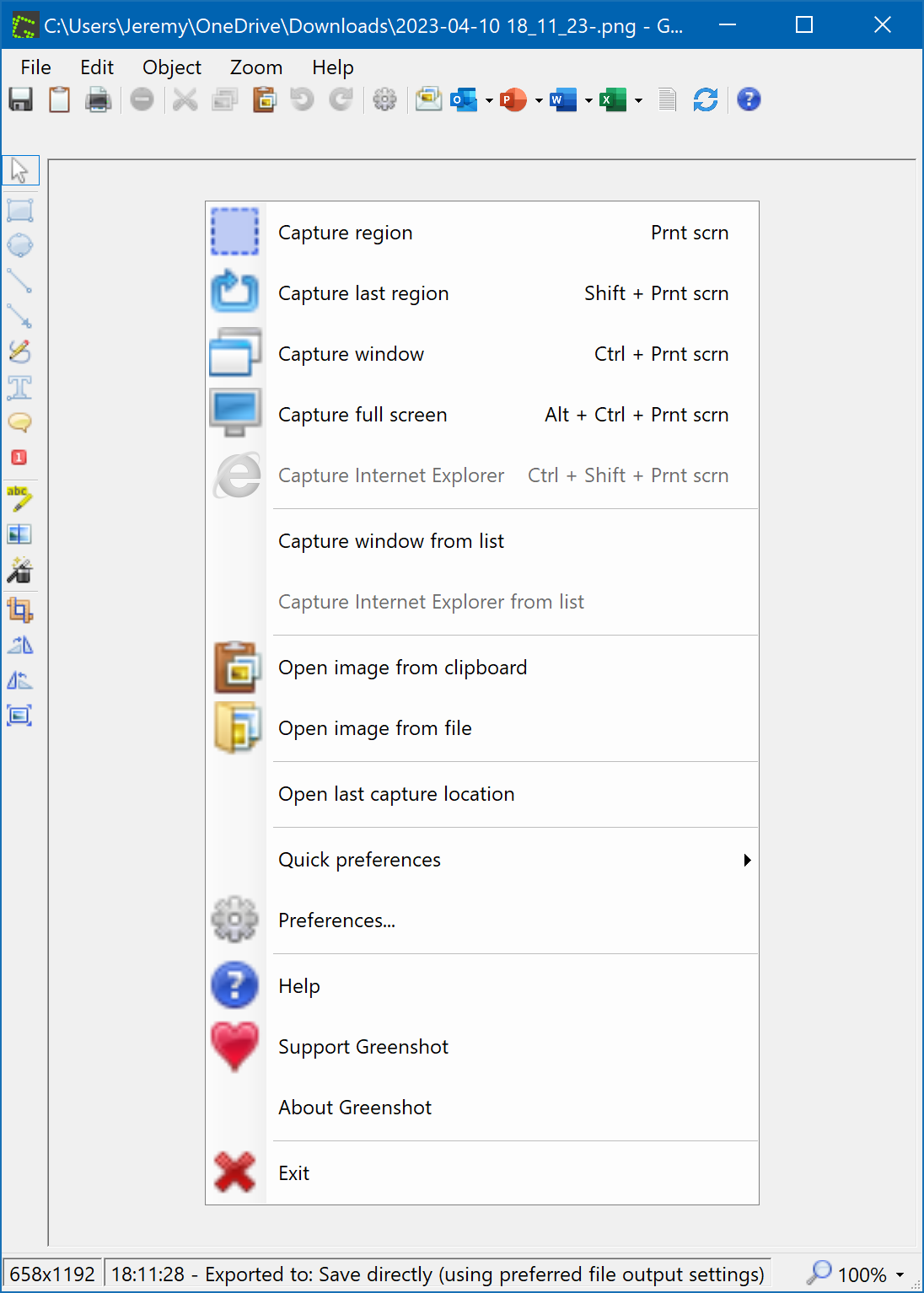Screen dimensions: 924x1293
Task: Open Preferences from the context menu
Action: 336,920
